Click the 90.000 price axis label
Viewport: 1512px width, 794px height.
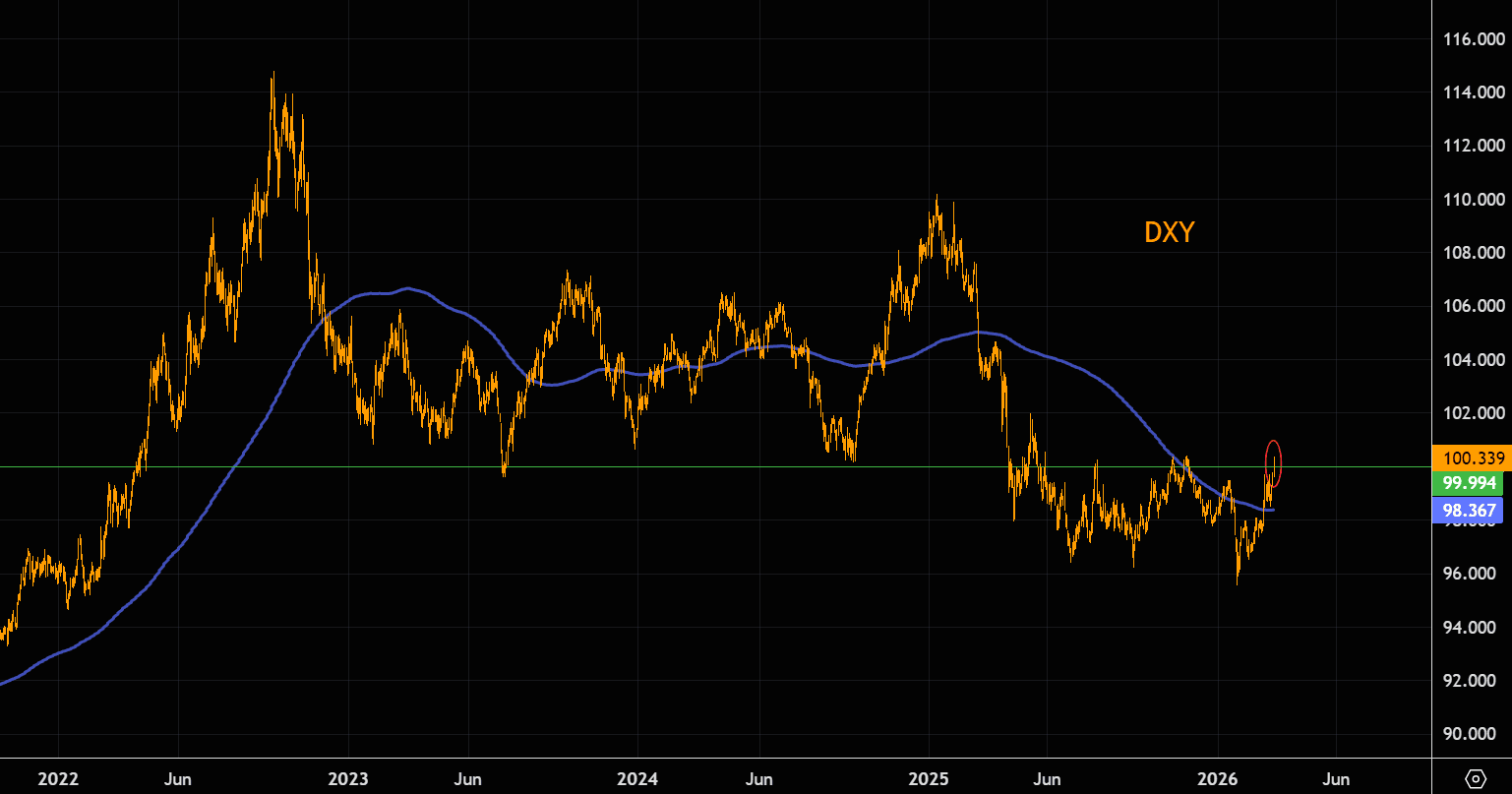click(x=1472, y=734)
